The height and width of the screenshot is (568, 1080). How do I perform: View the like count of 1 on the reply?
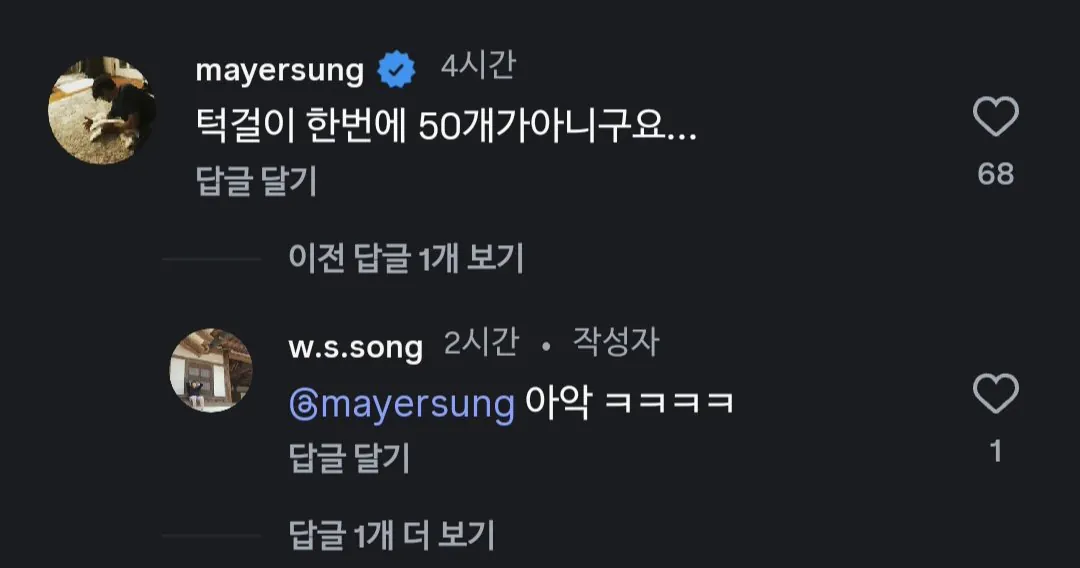(x=995, y=451)
